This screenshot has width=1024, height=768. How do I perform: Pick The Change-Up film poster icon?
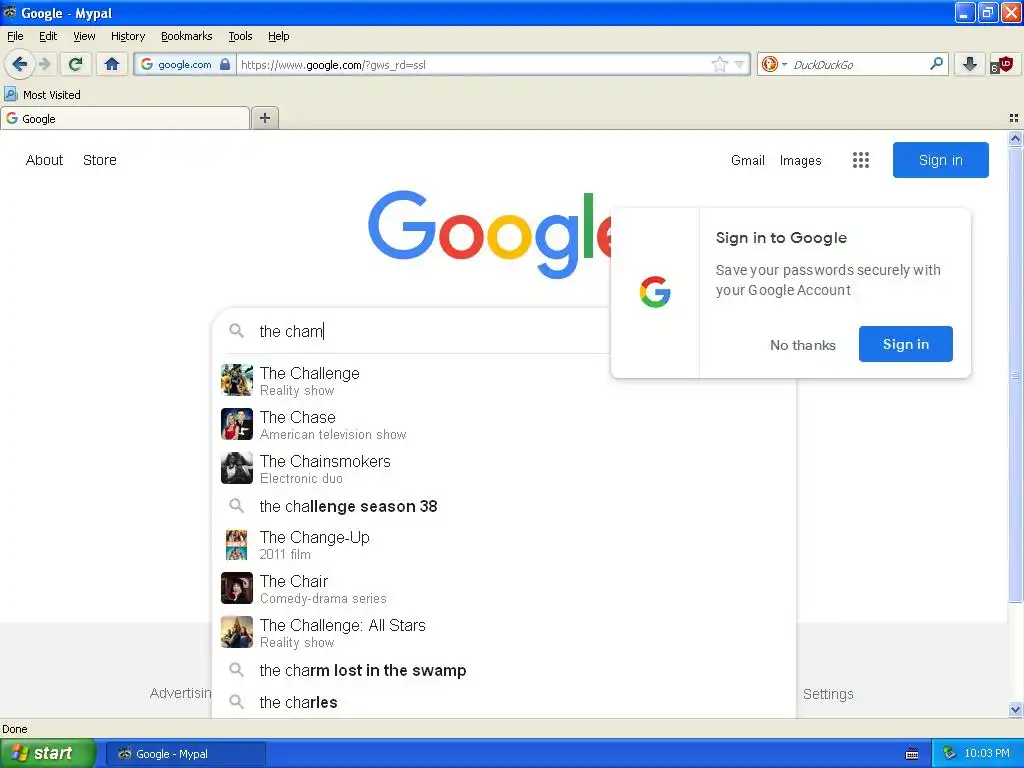[x=236, y=545]
